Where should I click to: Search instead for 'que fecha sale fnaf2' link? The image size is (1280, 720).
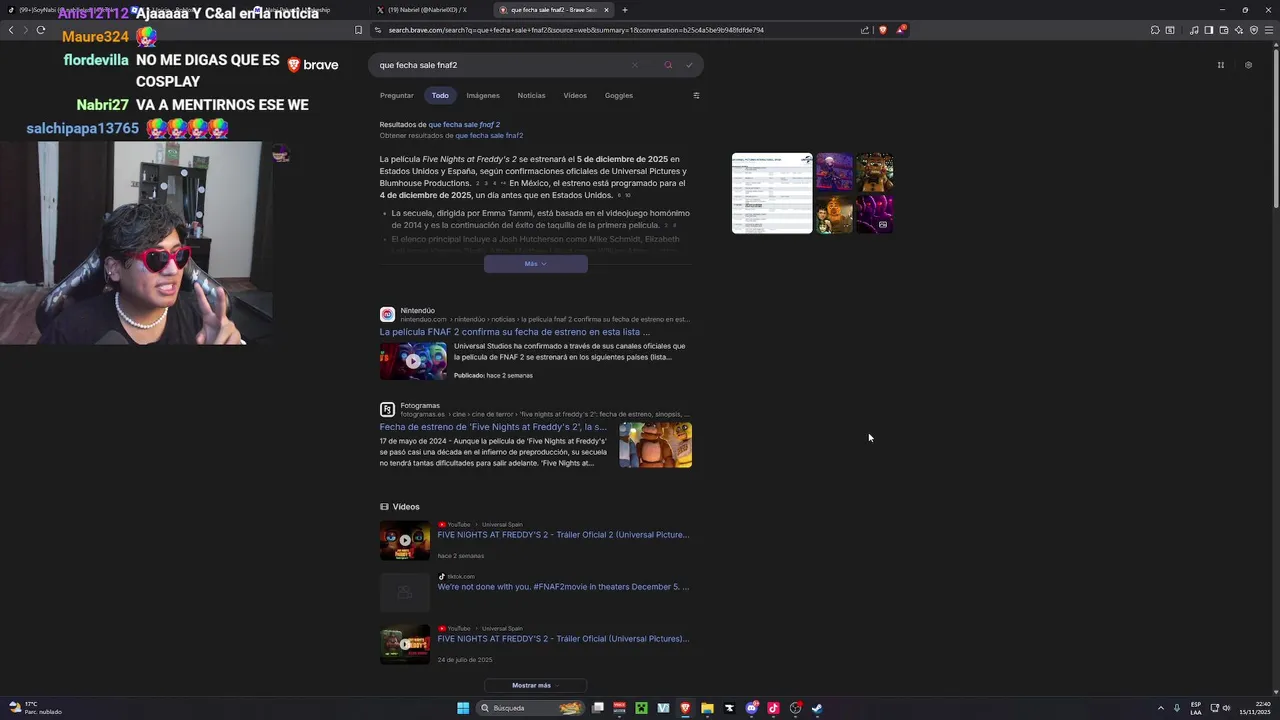(489, 135)
